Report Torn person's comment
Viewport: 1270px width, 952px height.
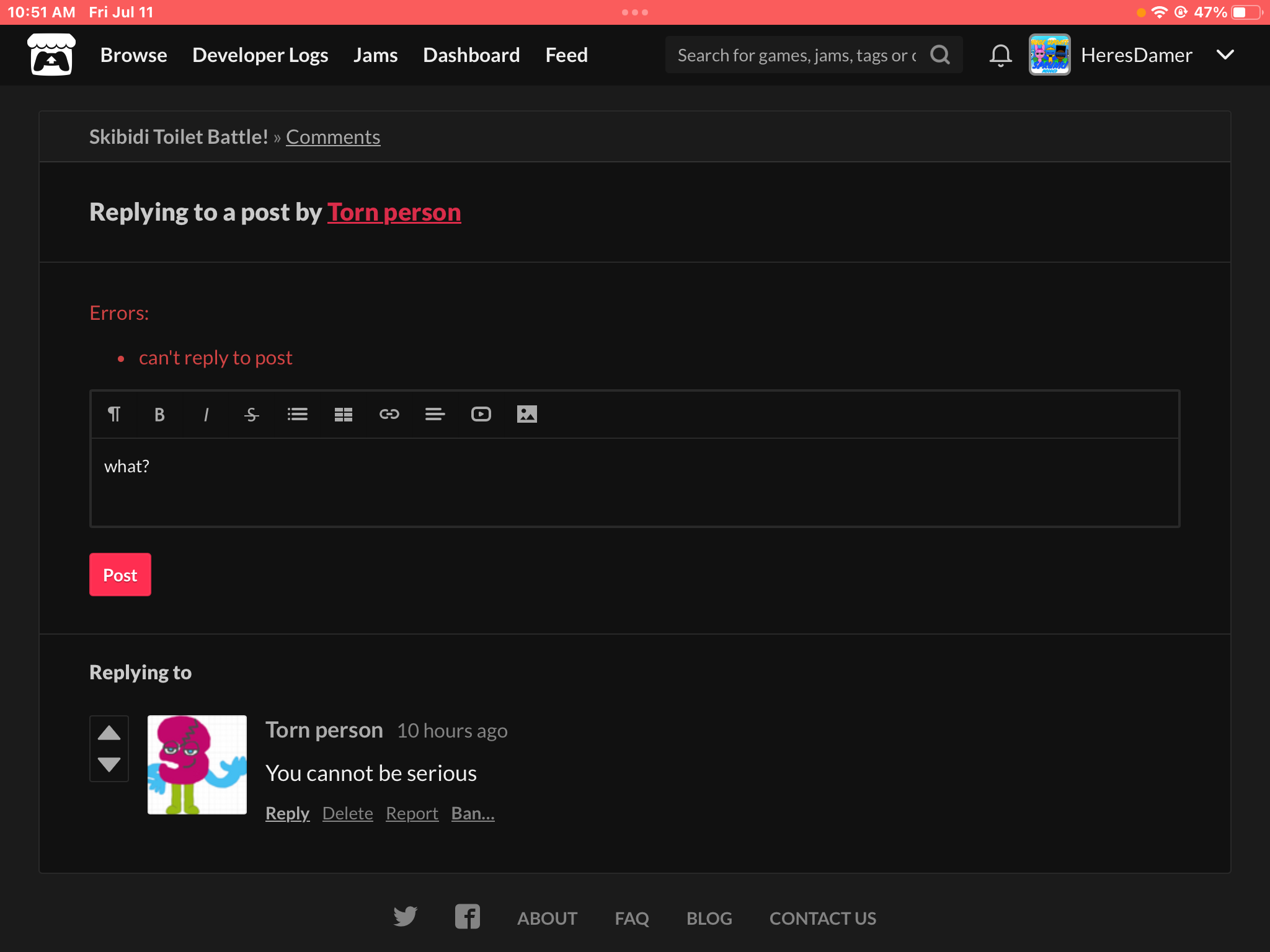tap(412, 813)
